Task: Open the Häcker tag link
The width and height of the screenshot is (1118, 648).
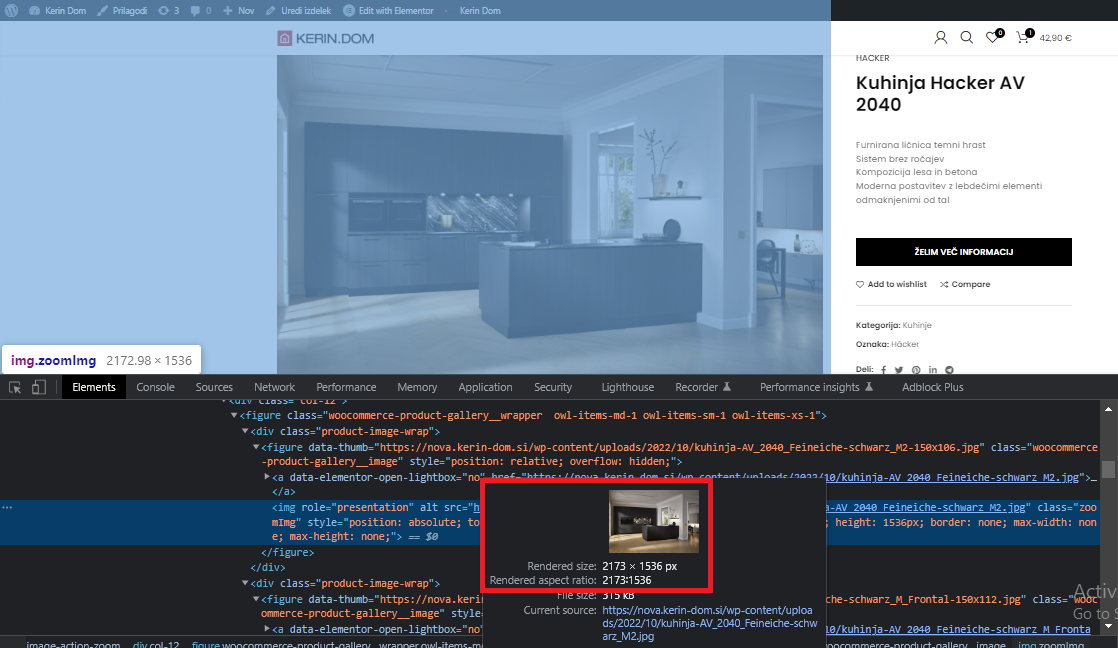Action: click(x=905, y=344)
